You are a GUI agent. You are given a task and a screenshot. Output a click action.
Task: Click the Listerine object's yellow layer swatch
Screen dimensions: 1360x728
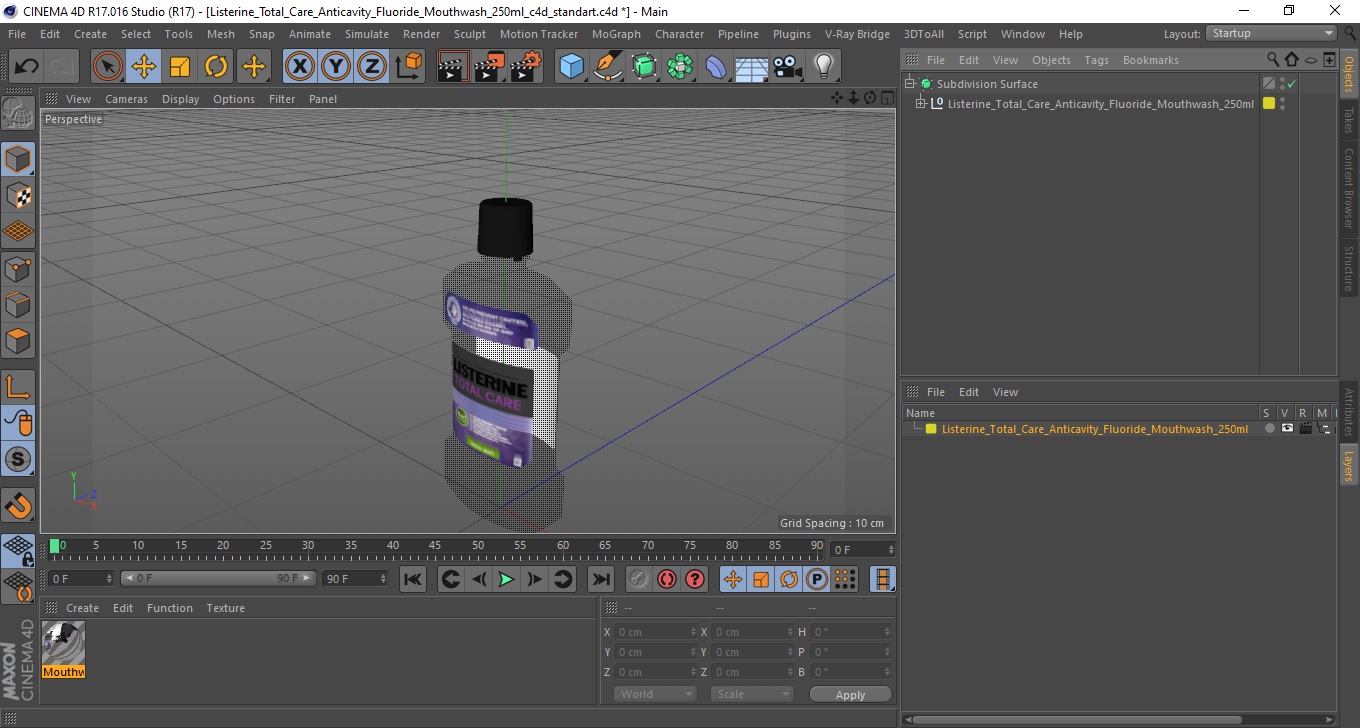pos(1269,104)
